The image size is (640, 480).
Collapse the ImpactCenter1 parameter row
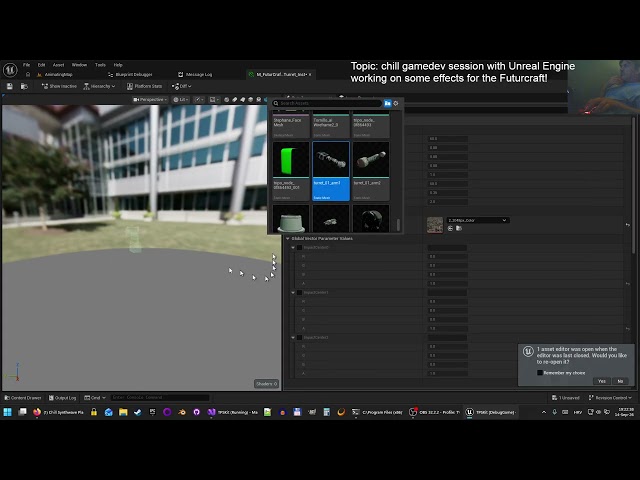point(293,292)
